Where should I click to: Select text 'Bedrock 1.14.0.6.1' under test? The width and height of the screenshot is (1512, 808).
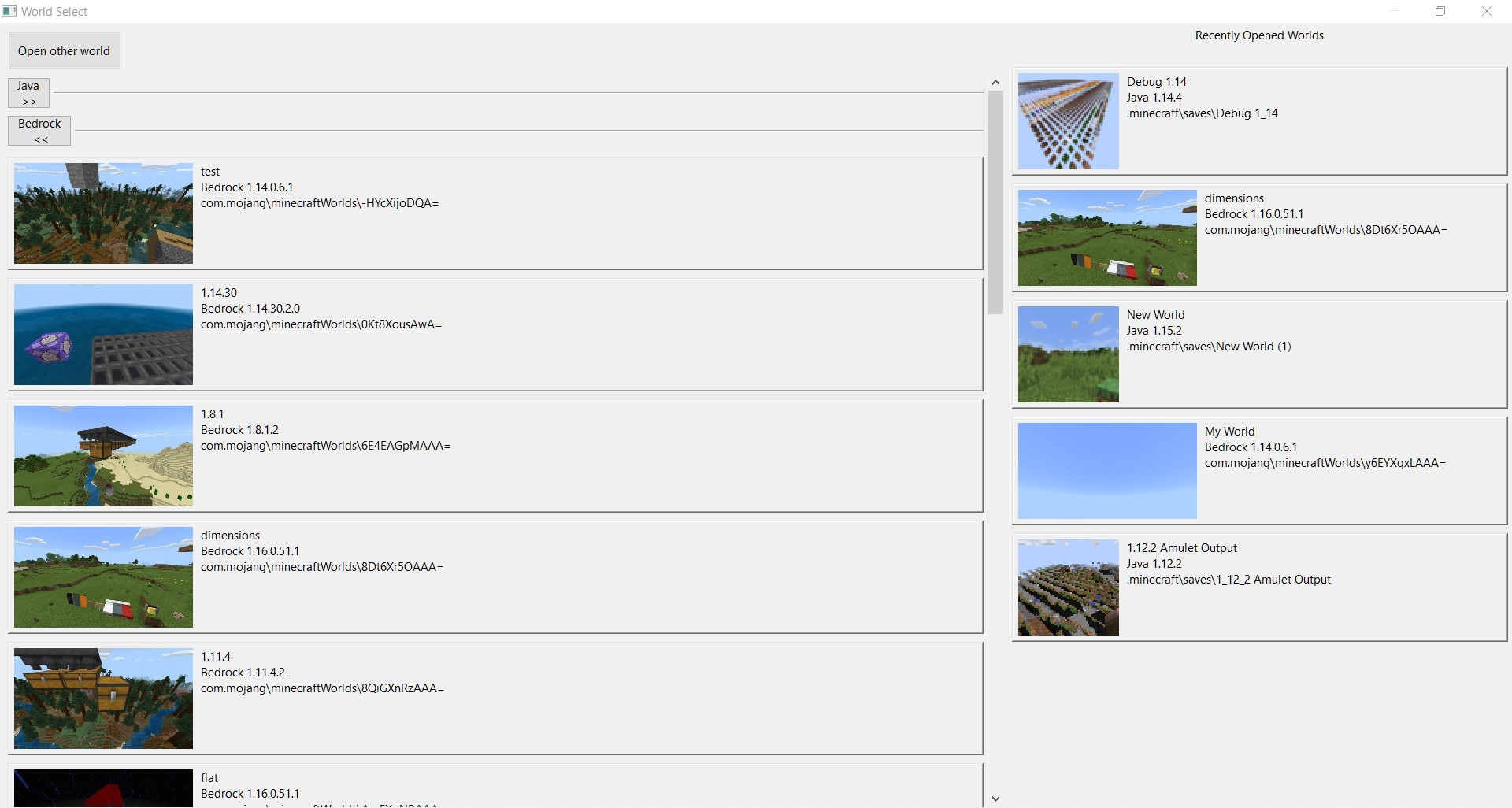click(246, 187)
